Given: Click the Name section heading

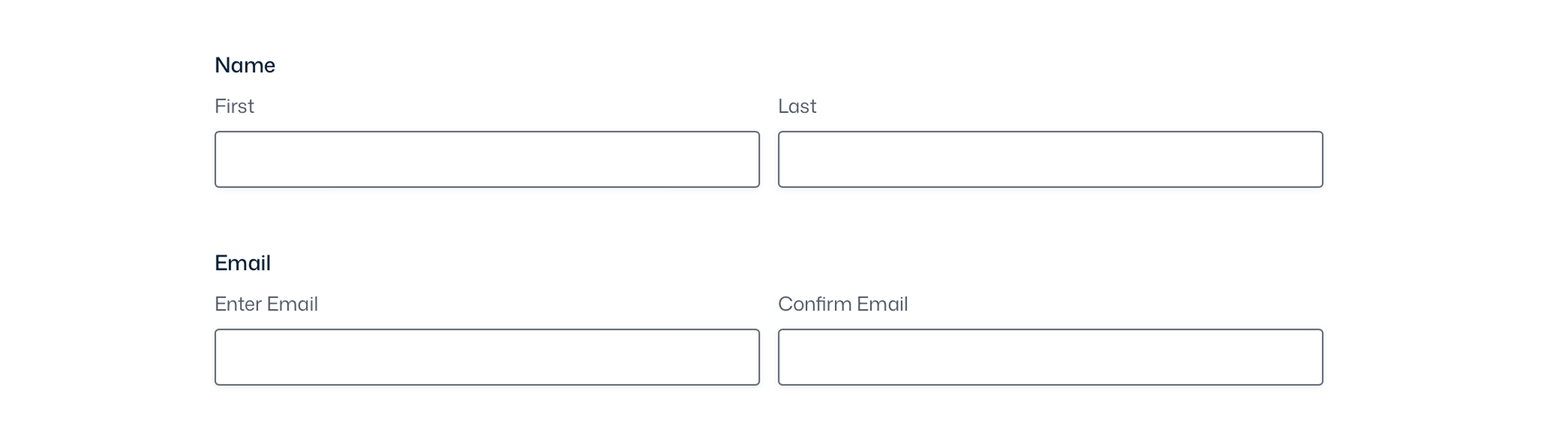Looking at the screenshot, I should coord(245,65).
